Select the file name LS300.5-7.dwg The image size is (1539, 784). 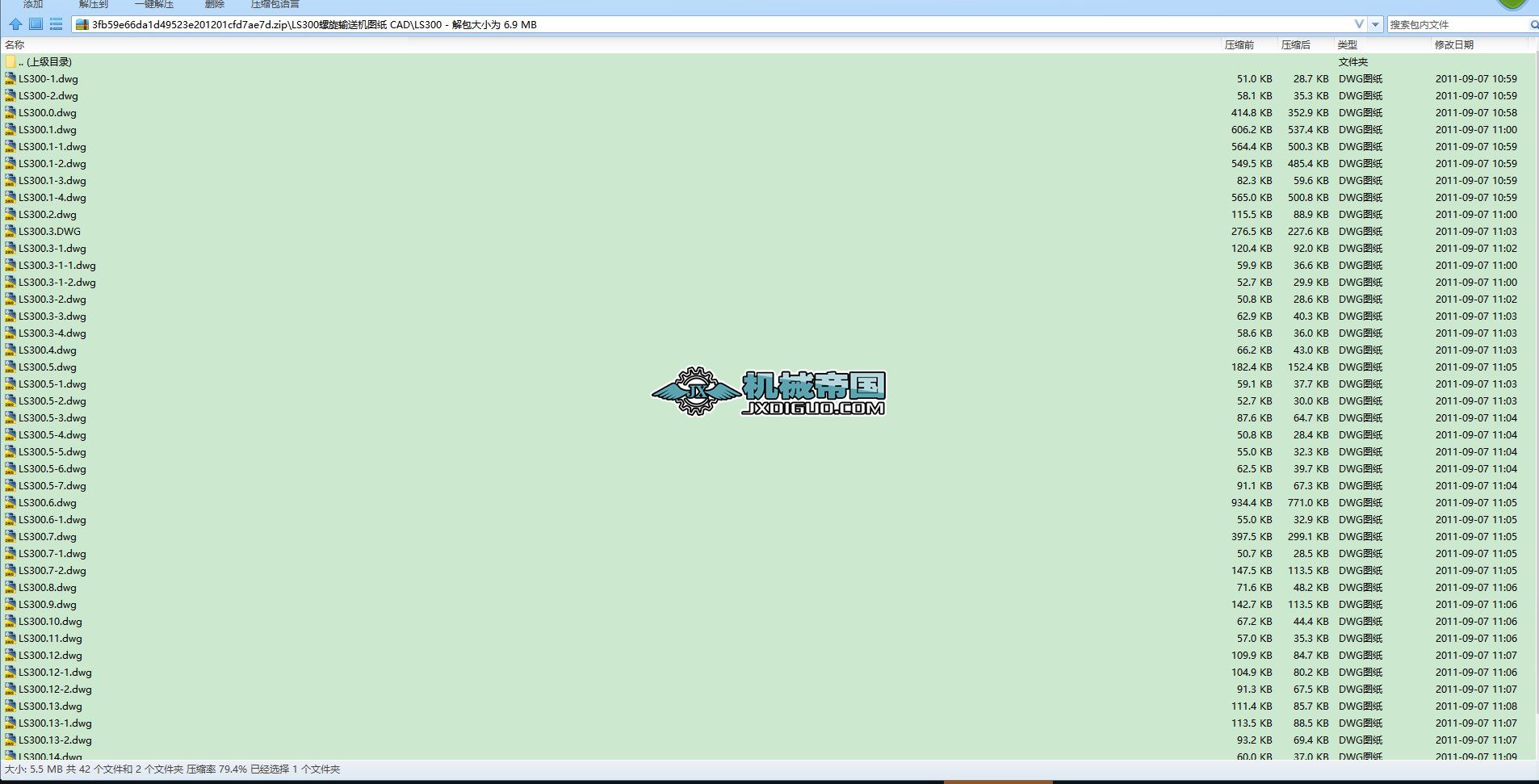52,486
